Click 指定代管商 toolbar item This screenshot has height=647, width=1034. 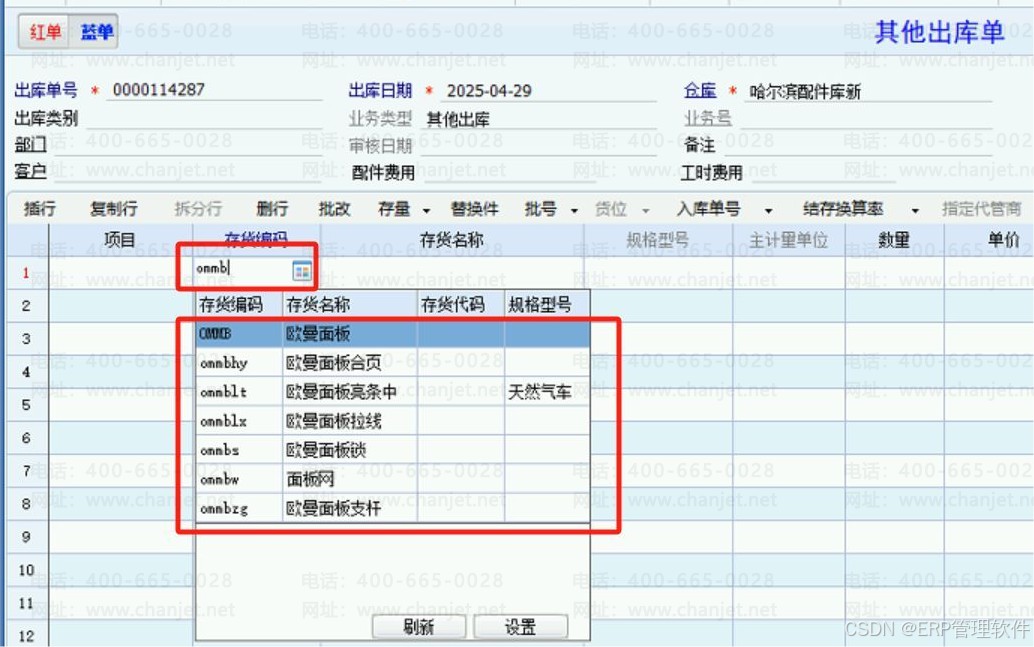981,209
